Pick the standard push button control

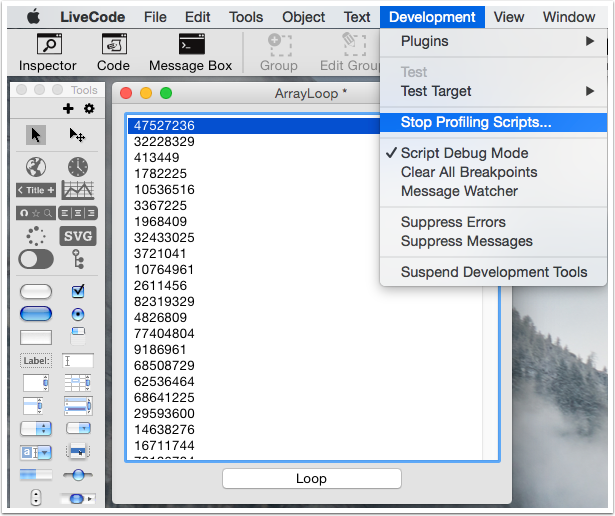(x=36, y=292)
